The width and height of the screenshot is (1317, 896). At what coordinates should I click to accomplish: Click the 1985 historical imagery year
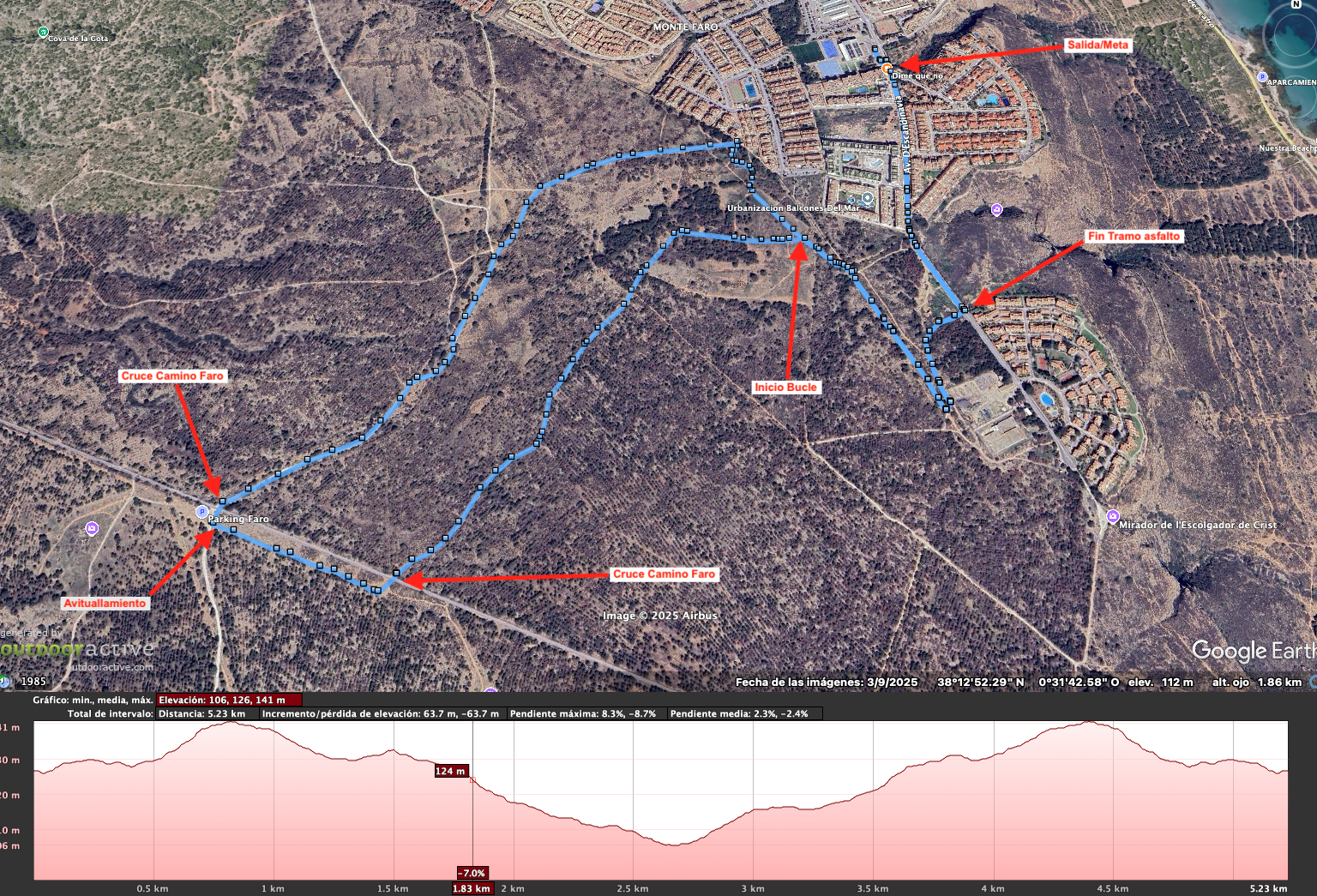click(34, 682)
